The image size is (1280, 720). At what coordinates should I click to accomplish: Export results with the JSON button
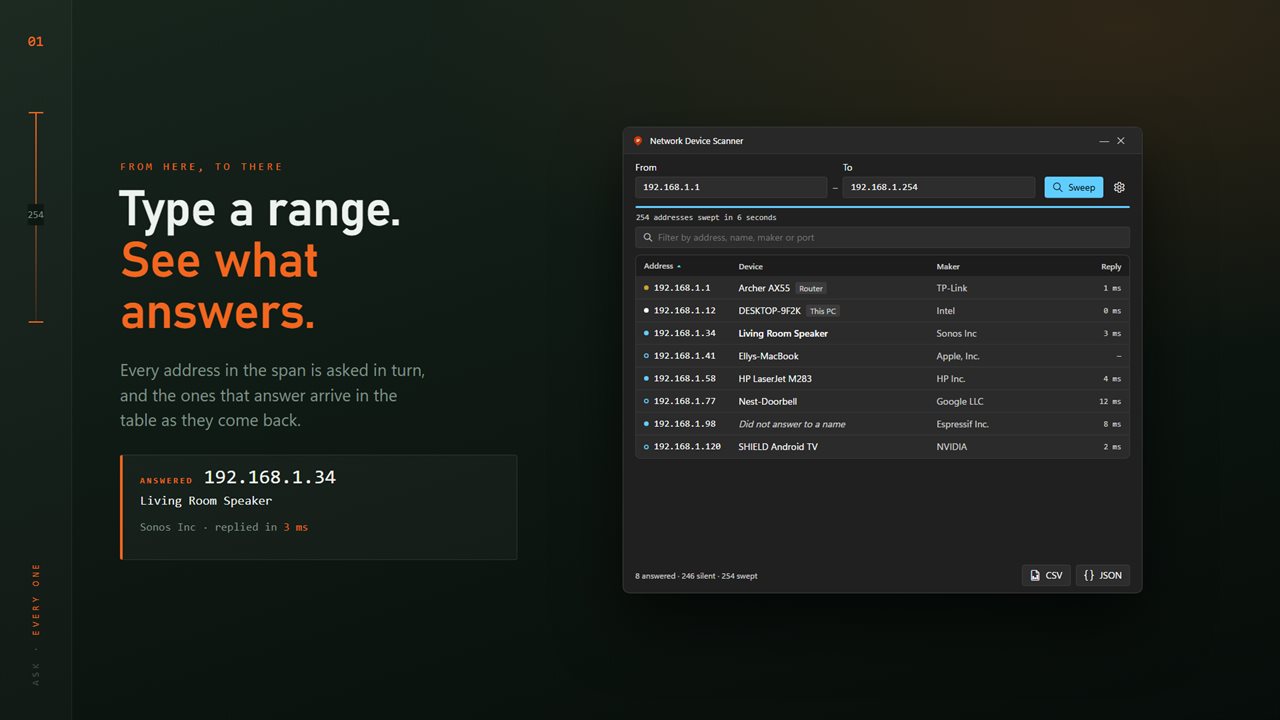[x=1103, y=575]
